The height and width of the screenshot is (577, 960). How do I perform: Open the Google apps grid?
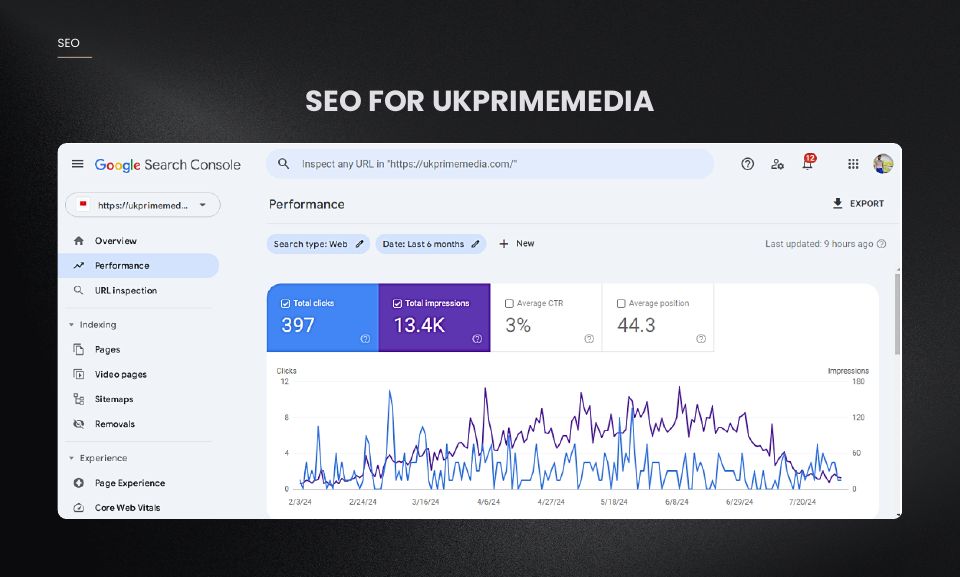pos(853,164)
